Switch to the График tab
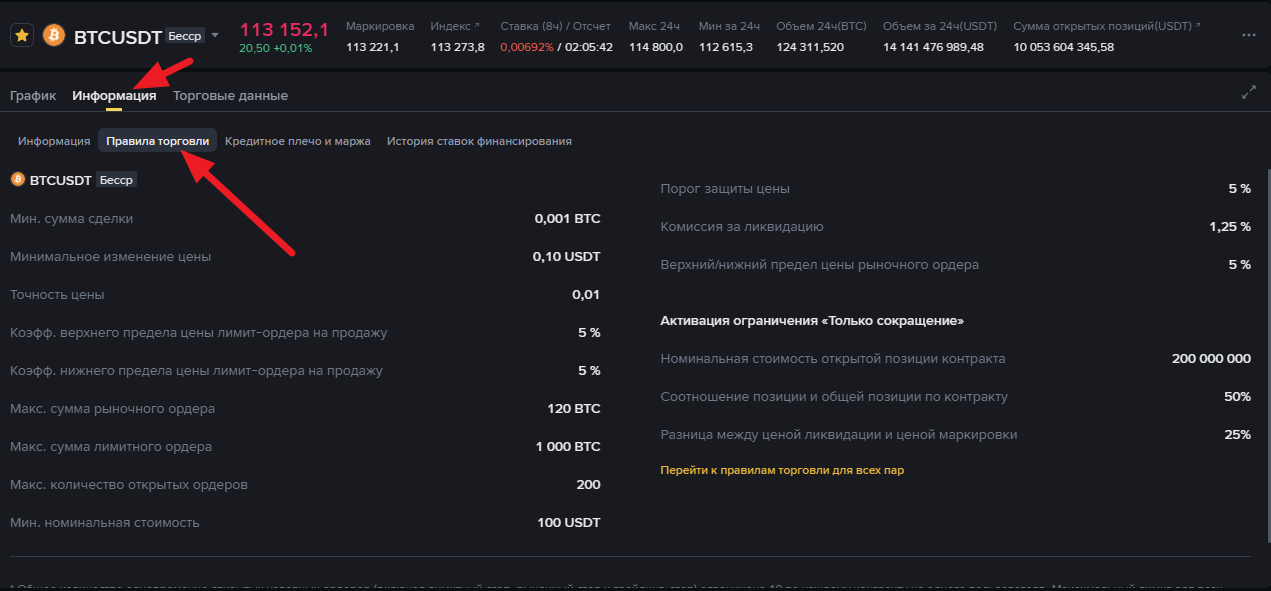The width and height of the screenshot is (1271, 591). click(33, 96)
